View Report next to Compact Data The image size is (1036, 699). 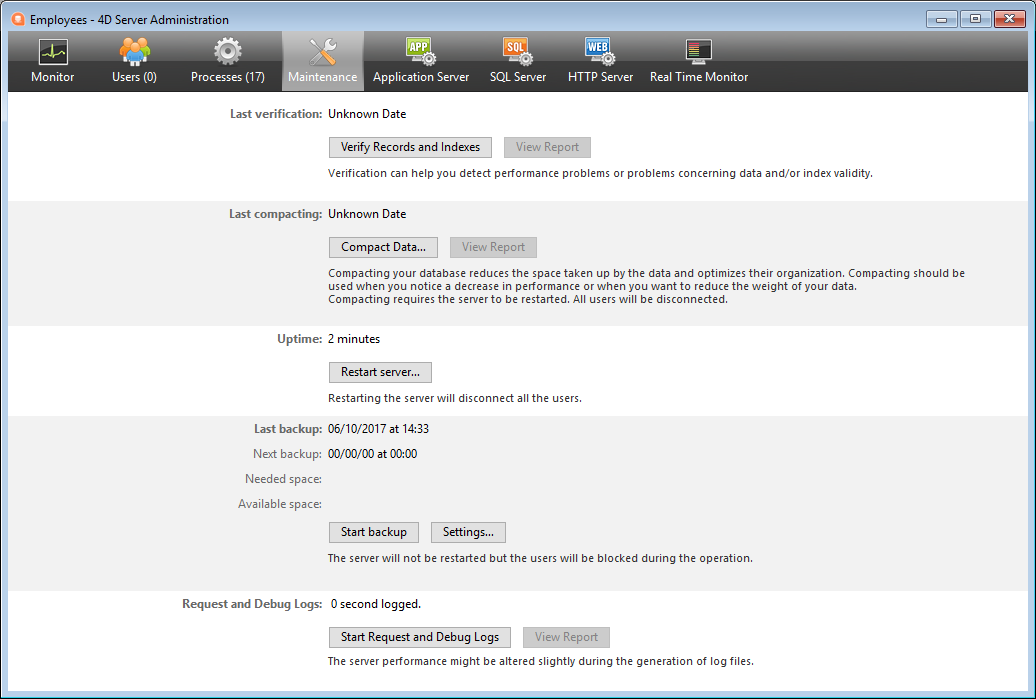point(493,247)
